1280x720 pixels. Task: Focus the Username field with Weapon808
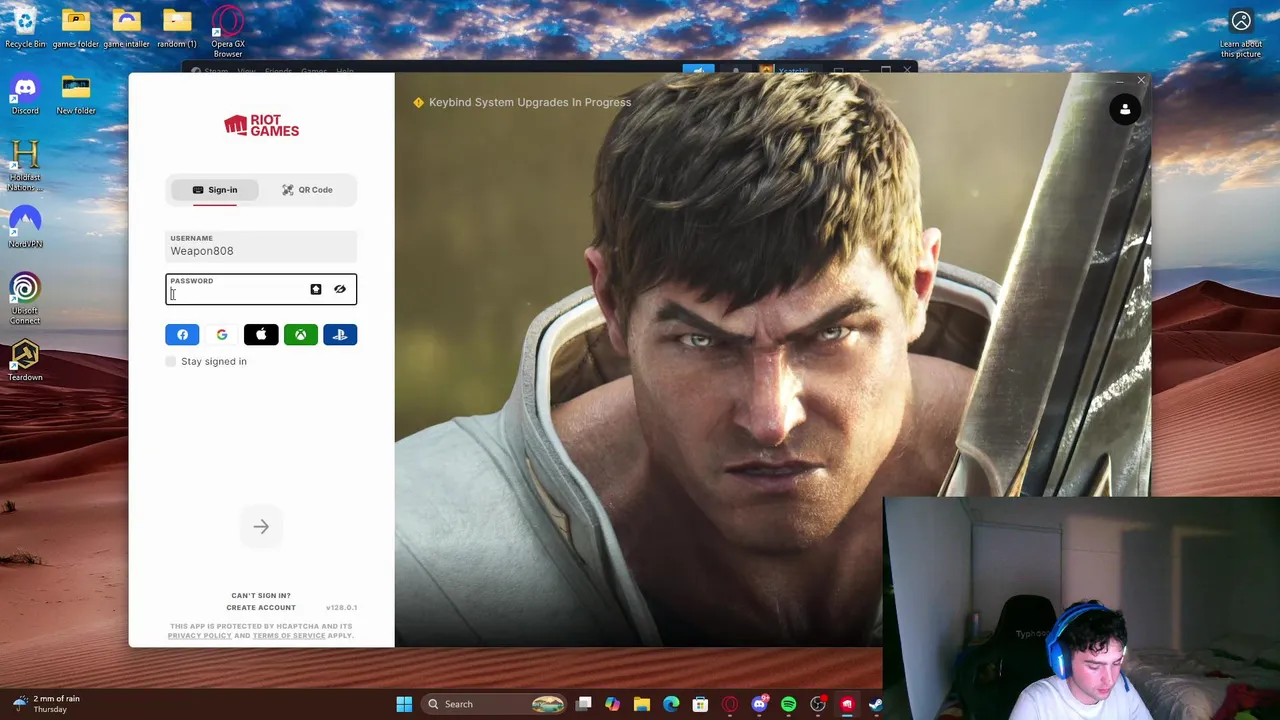[261, 246]
